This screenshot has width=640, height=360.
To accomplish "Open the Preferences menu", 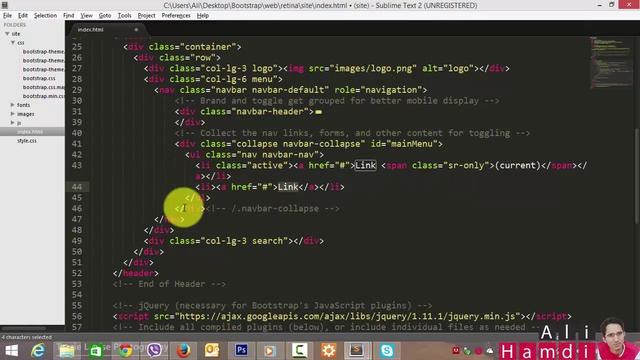I will click(x=176, y=16).
